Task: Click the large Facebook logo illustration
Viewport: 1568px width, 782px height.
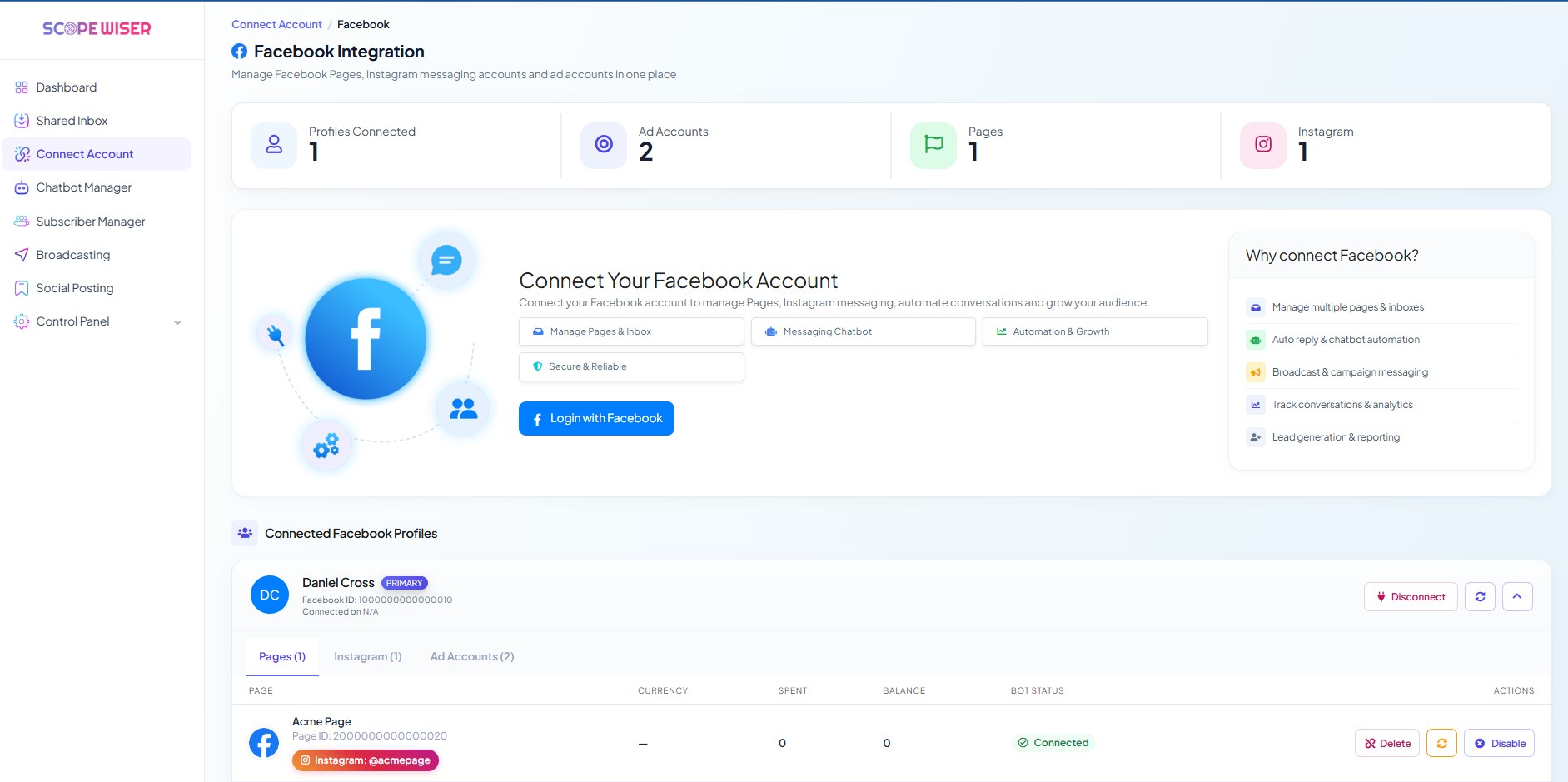Action: [x=366, y=339]
